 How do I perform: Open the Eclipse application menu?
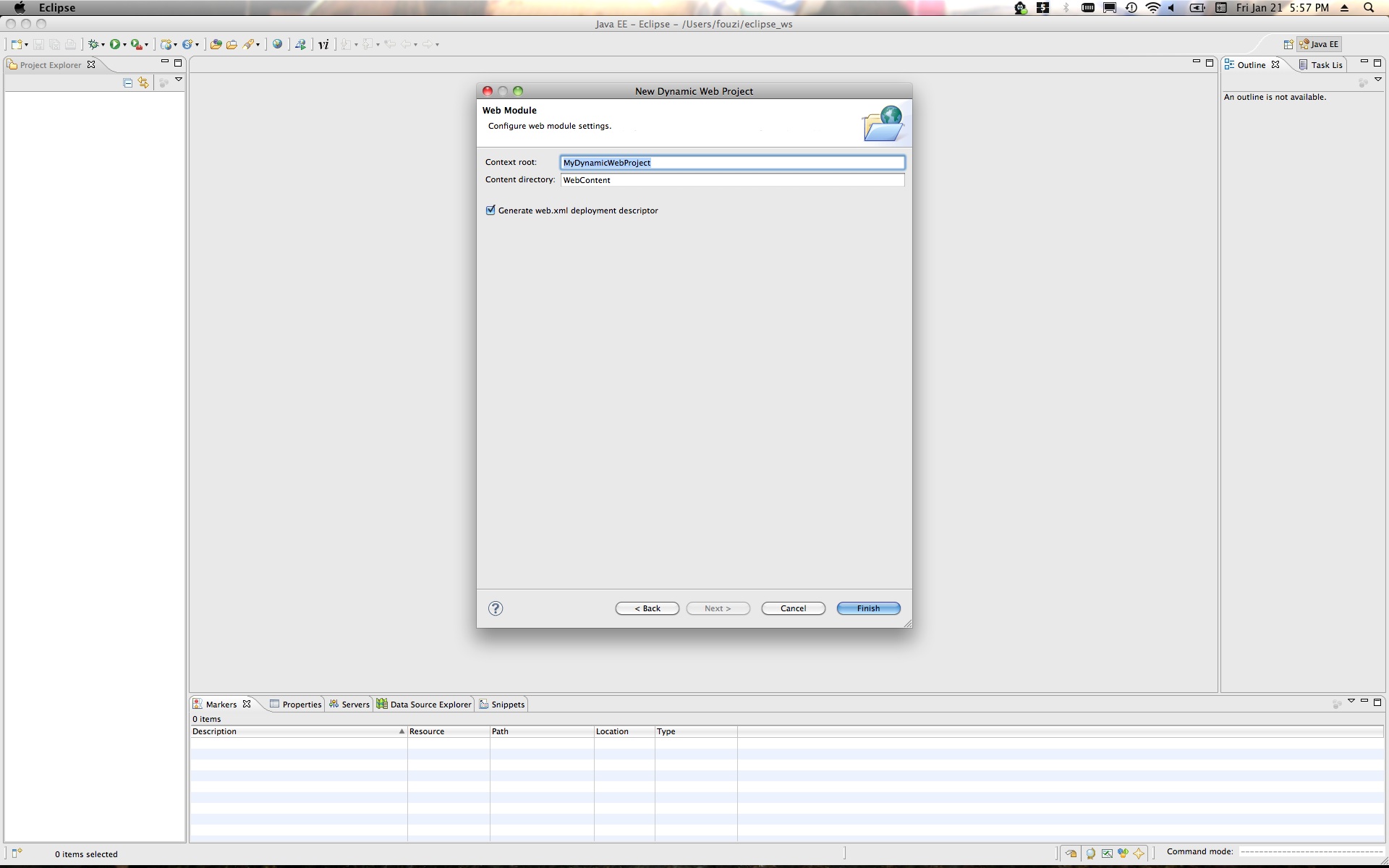(x=57, y=8)
